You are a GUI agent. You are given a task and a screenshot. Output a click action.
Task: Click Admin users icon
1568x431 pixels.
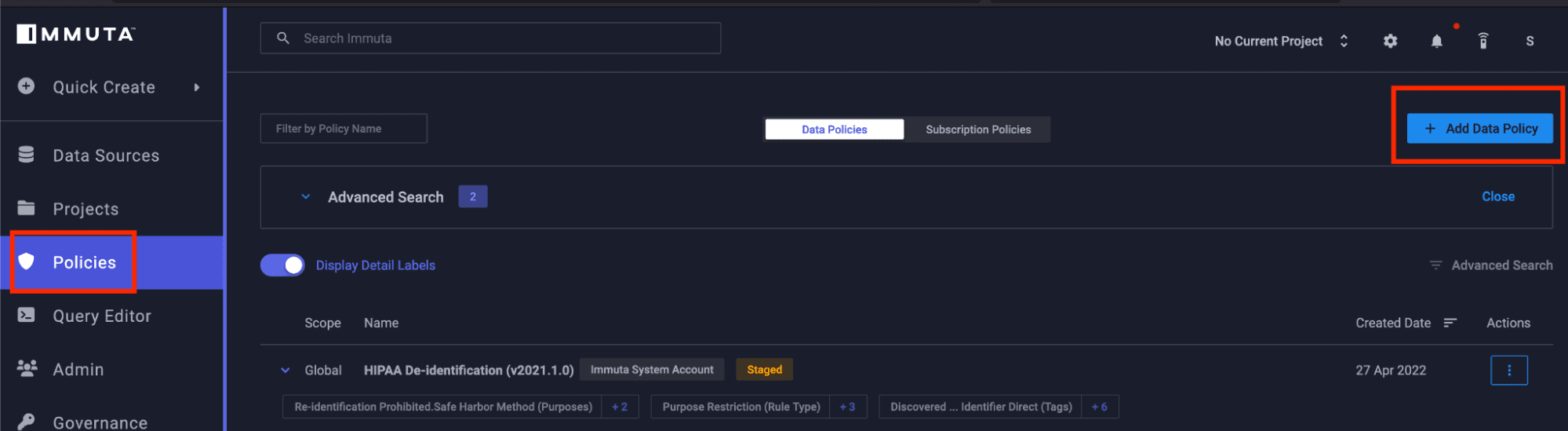(x=27, y=368)
